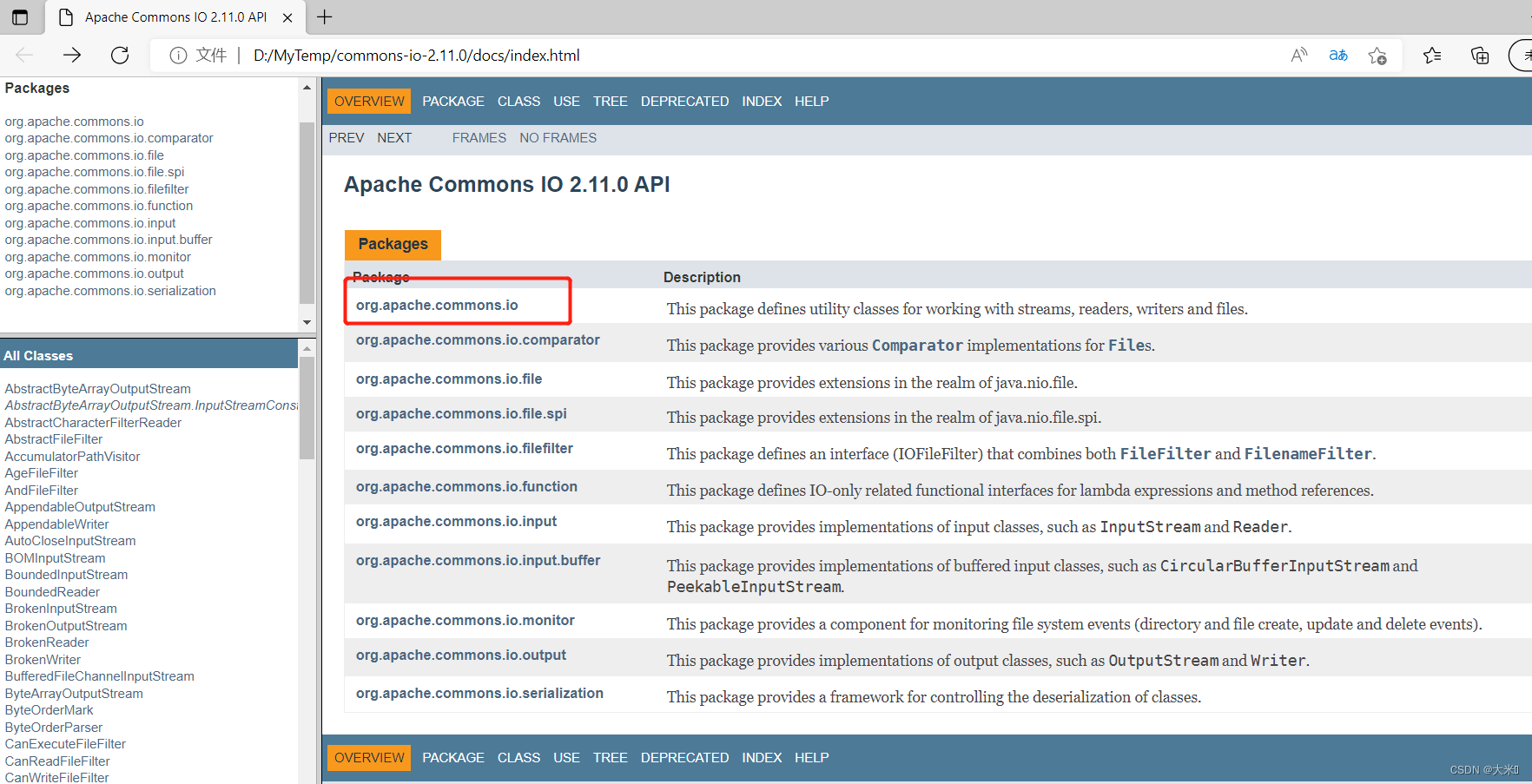Select the top OVERVIEW navigation tab
Image resolution: width=1532 pixels, height=784 pixels.
(369, 102)
